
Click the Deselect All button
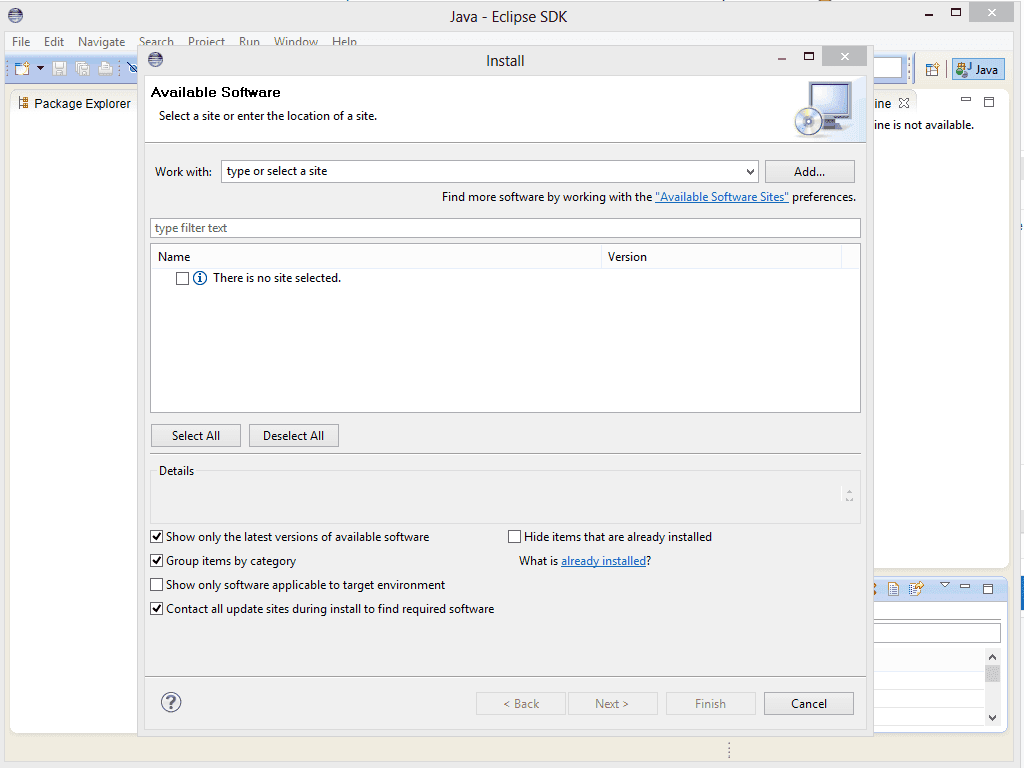coord(293,436)
